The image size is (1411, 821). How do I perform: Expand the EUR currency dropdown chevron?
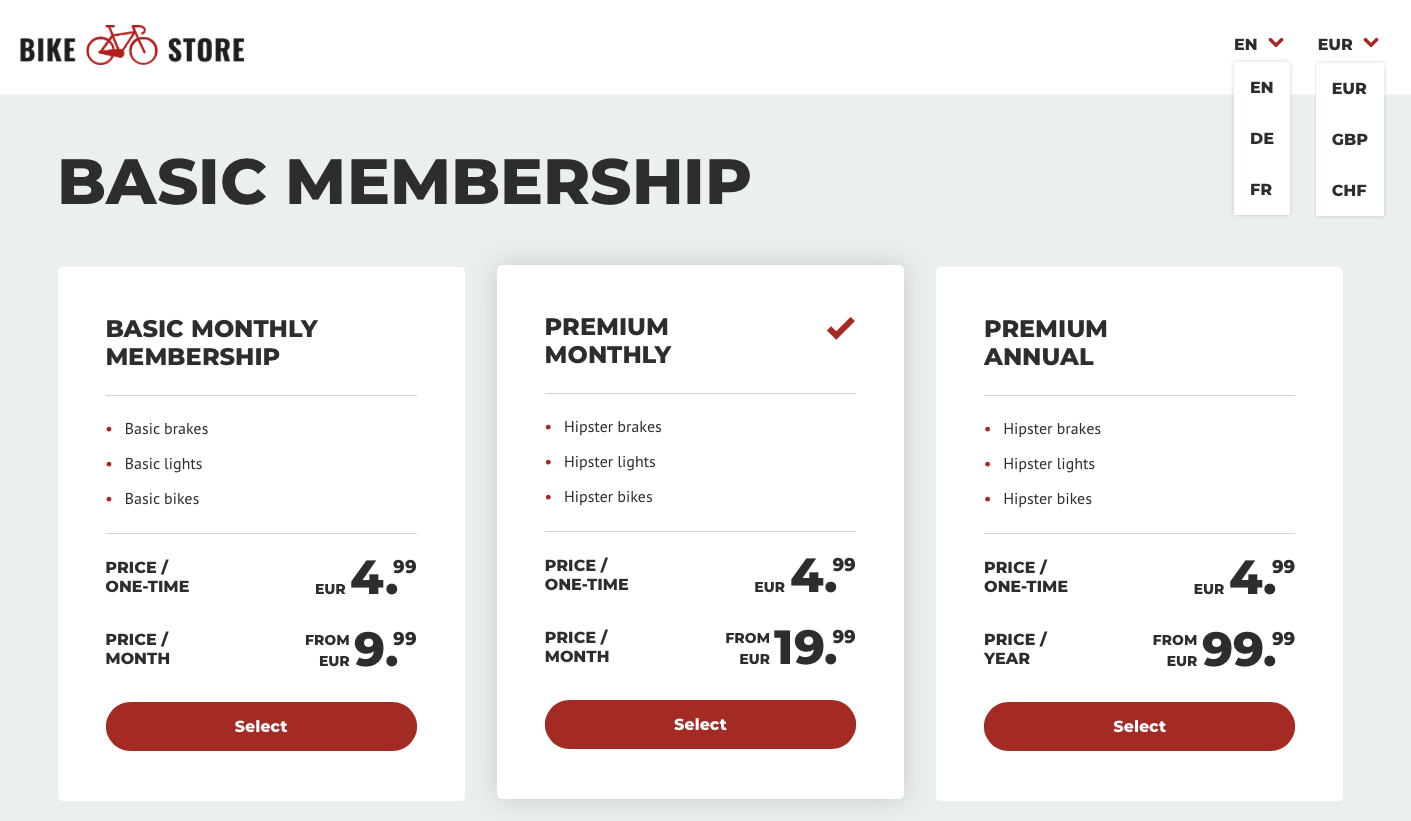click(x=1371, y=43)
